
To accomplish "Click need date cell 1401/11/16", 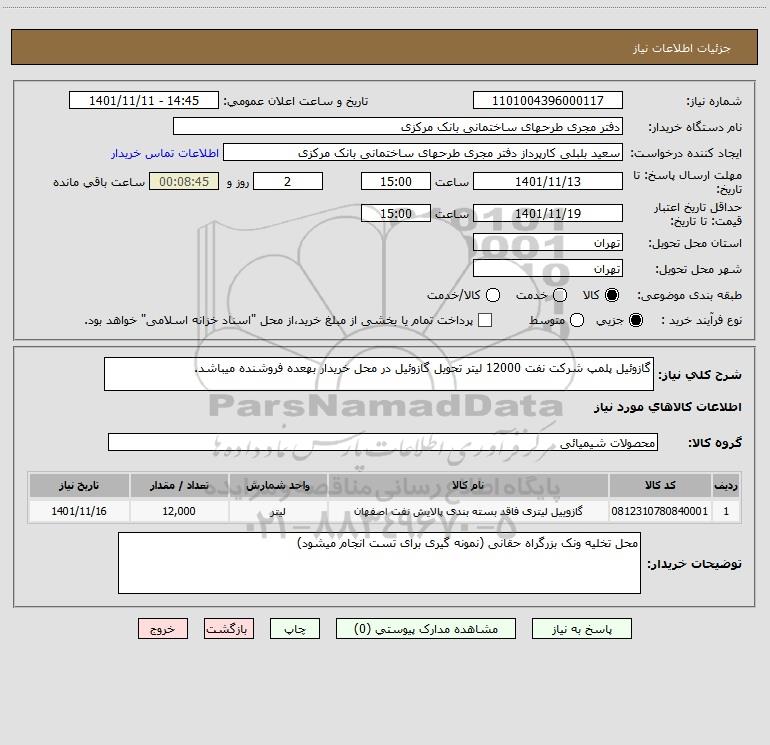I will pyautogui.click(x=79, y=511).
